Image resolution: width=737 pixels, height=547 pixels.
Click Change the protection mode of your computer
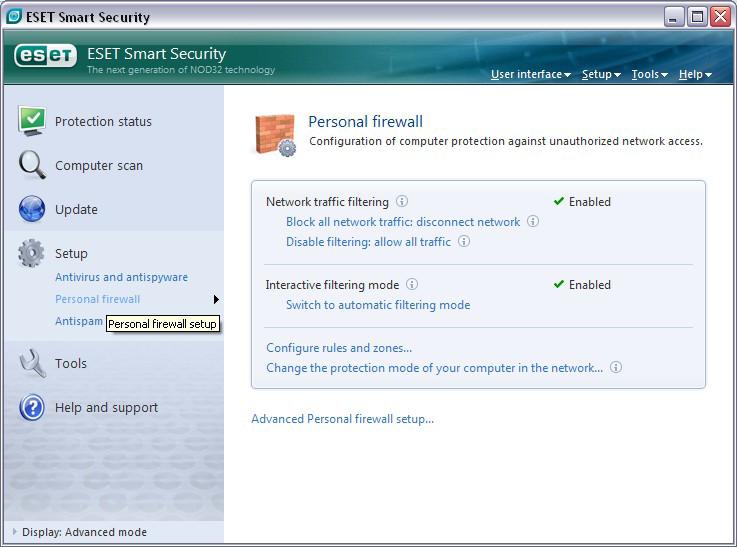pos(434,367)
